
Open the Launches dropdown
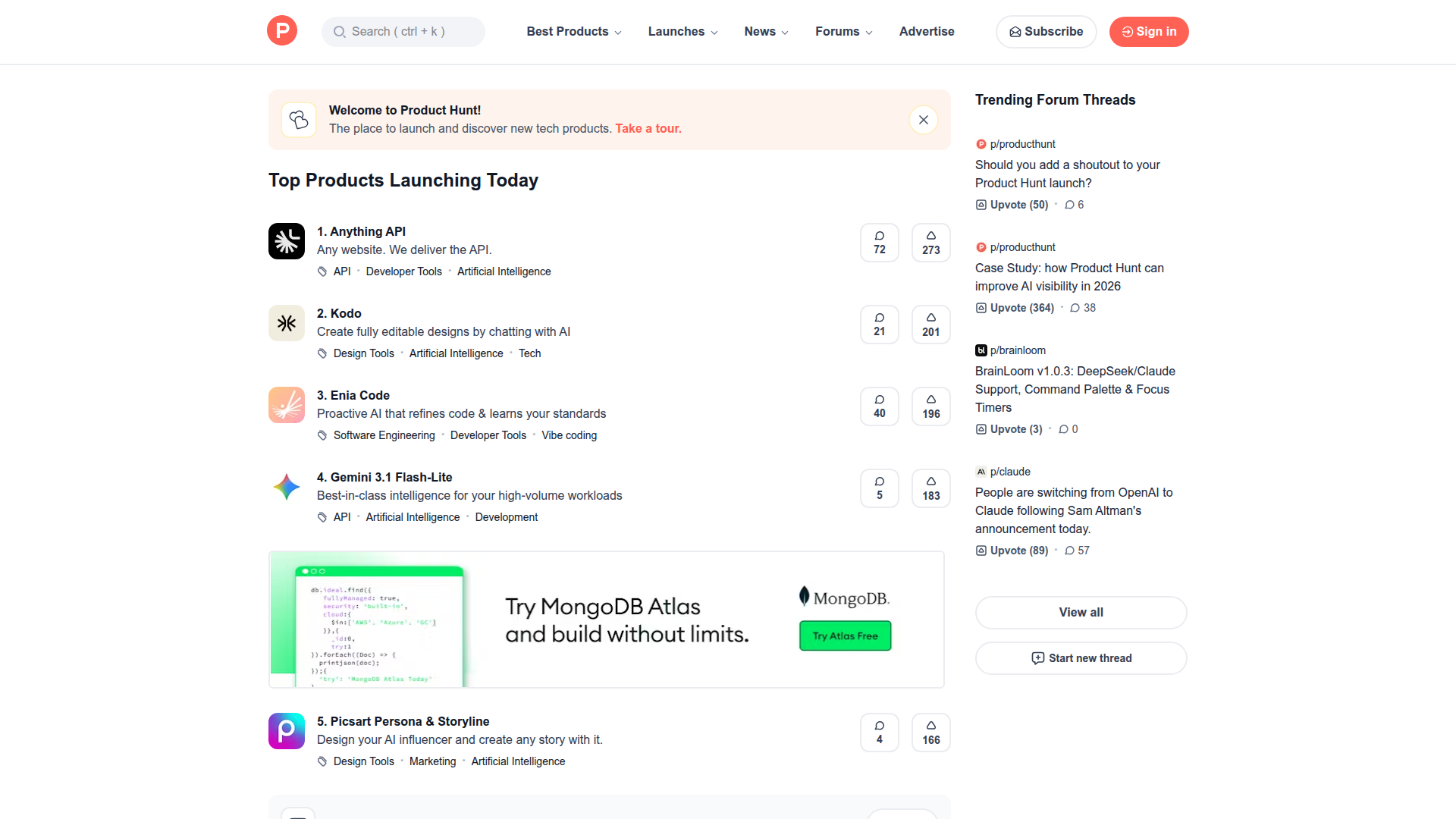click(x=681, y=31)
